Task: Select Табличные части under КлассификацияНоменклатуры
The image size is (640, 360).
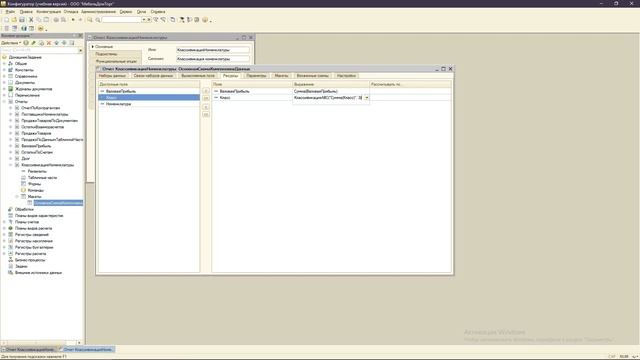Action: click(x=42, y=178)
